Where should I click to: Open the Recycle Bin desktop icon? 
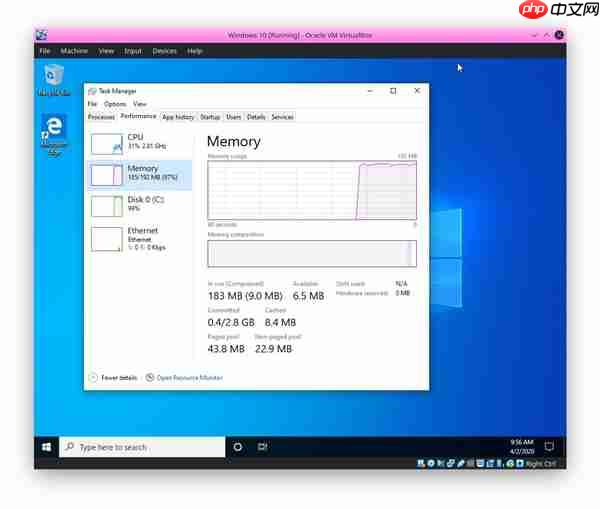coord(54,80)
